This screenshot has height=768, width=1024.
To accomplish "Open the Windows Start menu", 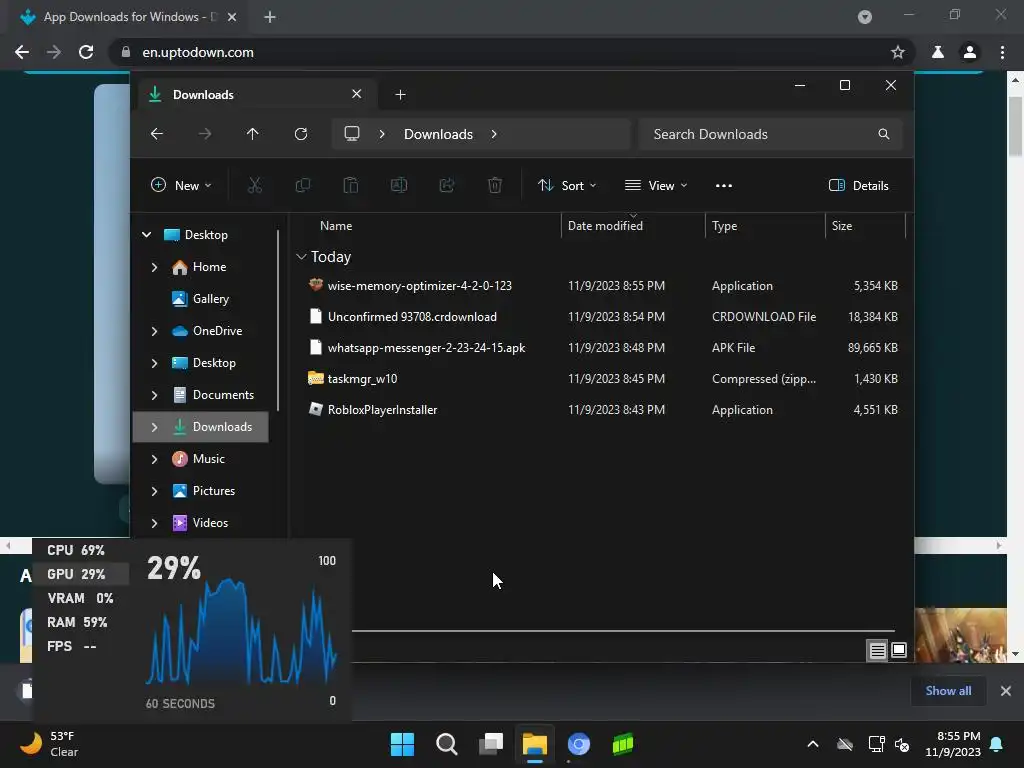I will pyautogui.click(x=402, y=744).
